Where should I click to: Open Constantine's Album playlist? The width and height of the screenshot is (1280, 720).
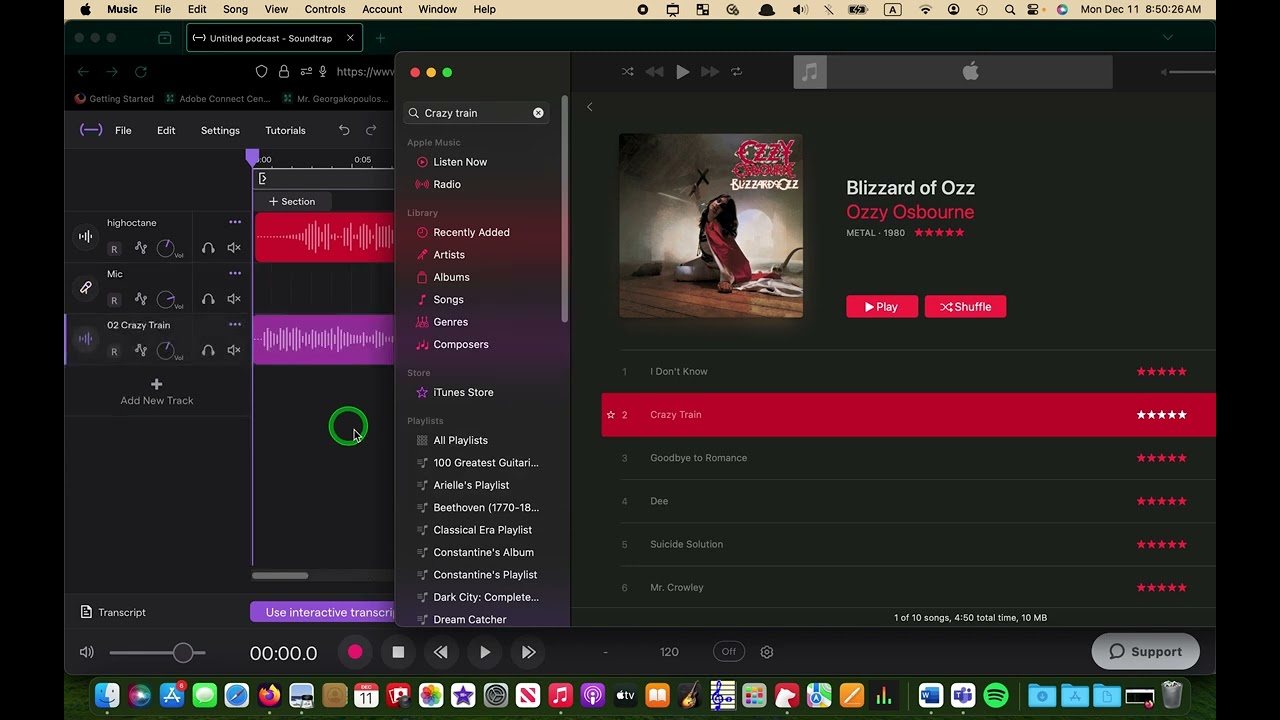(483, 552)
